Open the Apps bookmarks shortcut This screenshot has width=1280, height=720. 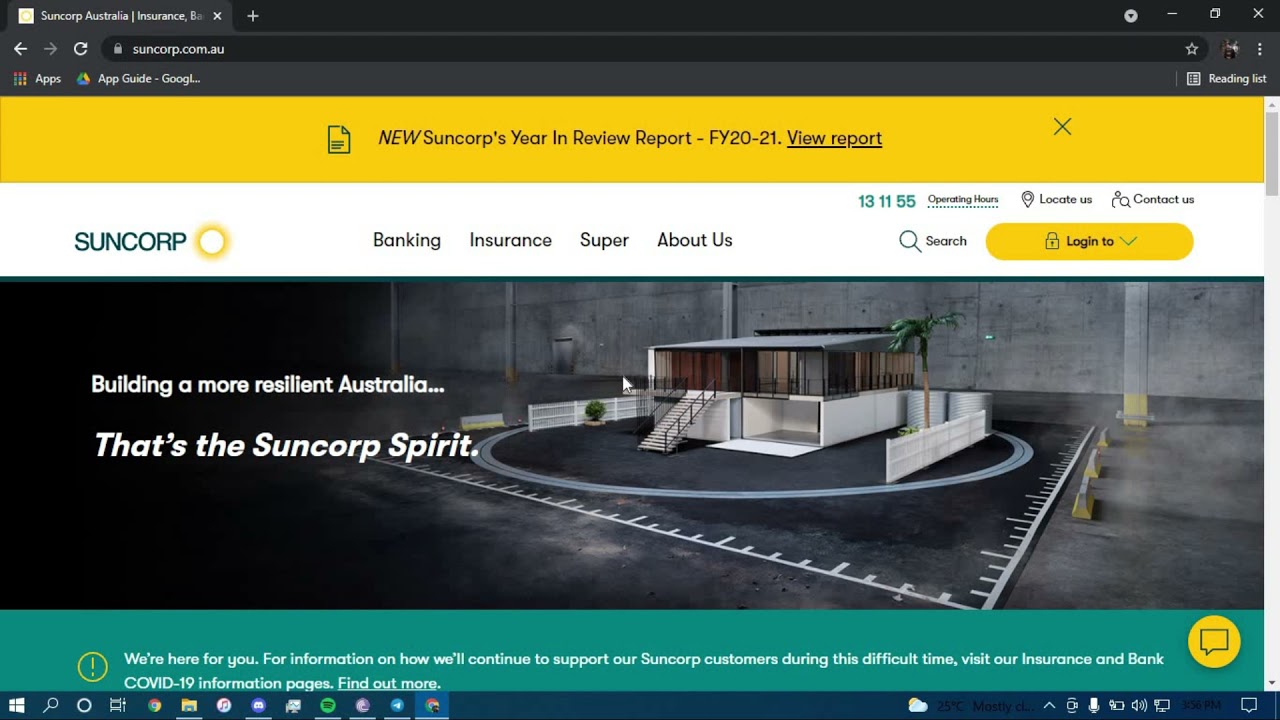click(37, 78)
